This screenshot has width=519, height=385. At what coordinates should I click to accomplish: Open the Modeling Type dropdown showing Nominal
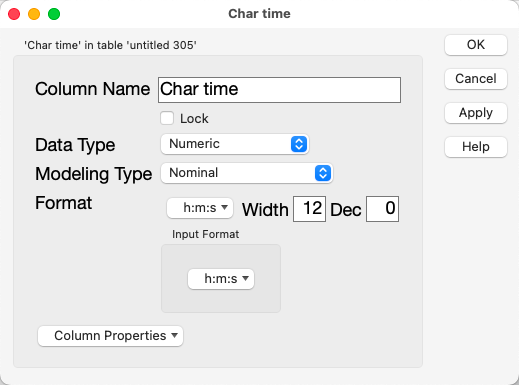coord(247,173)
